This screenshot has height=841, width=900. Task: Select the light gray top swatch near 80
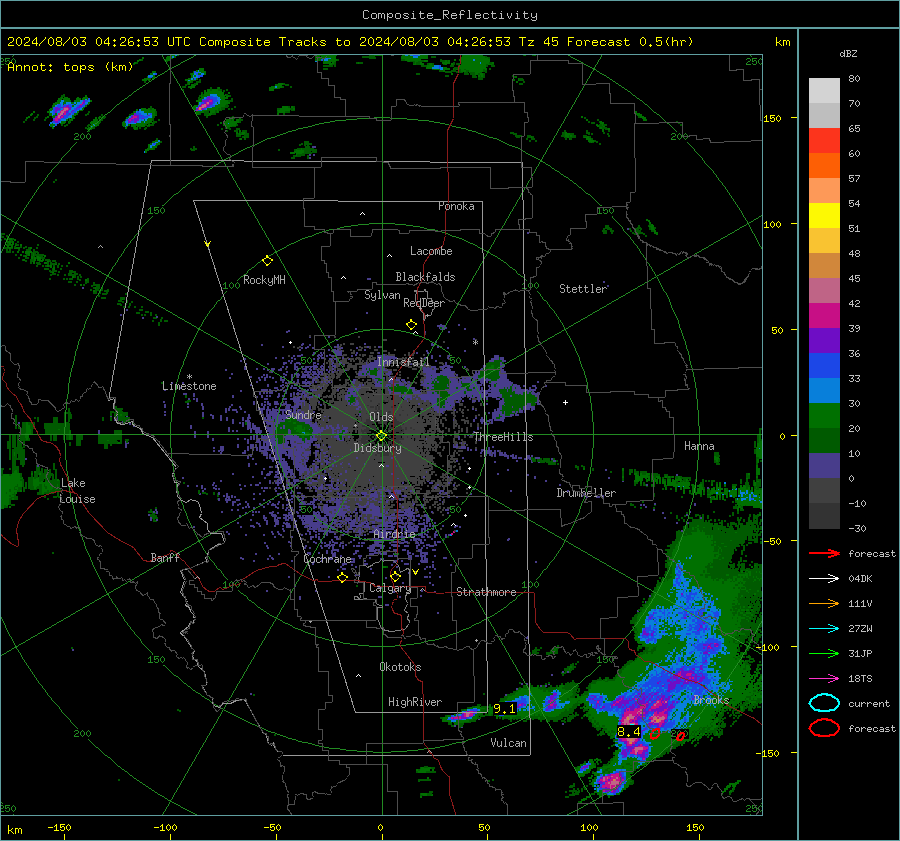click(x=824, y=91)
